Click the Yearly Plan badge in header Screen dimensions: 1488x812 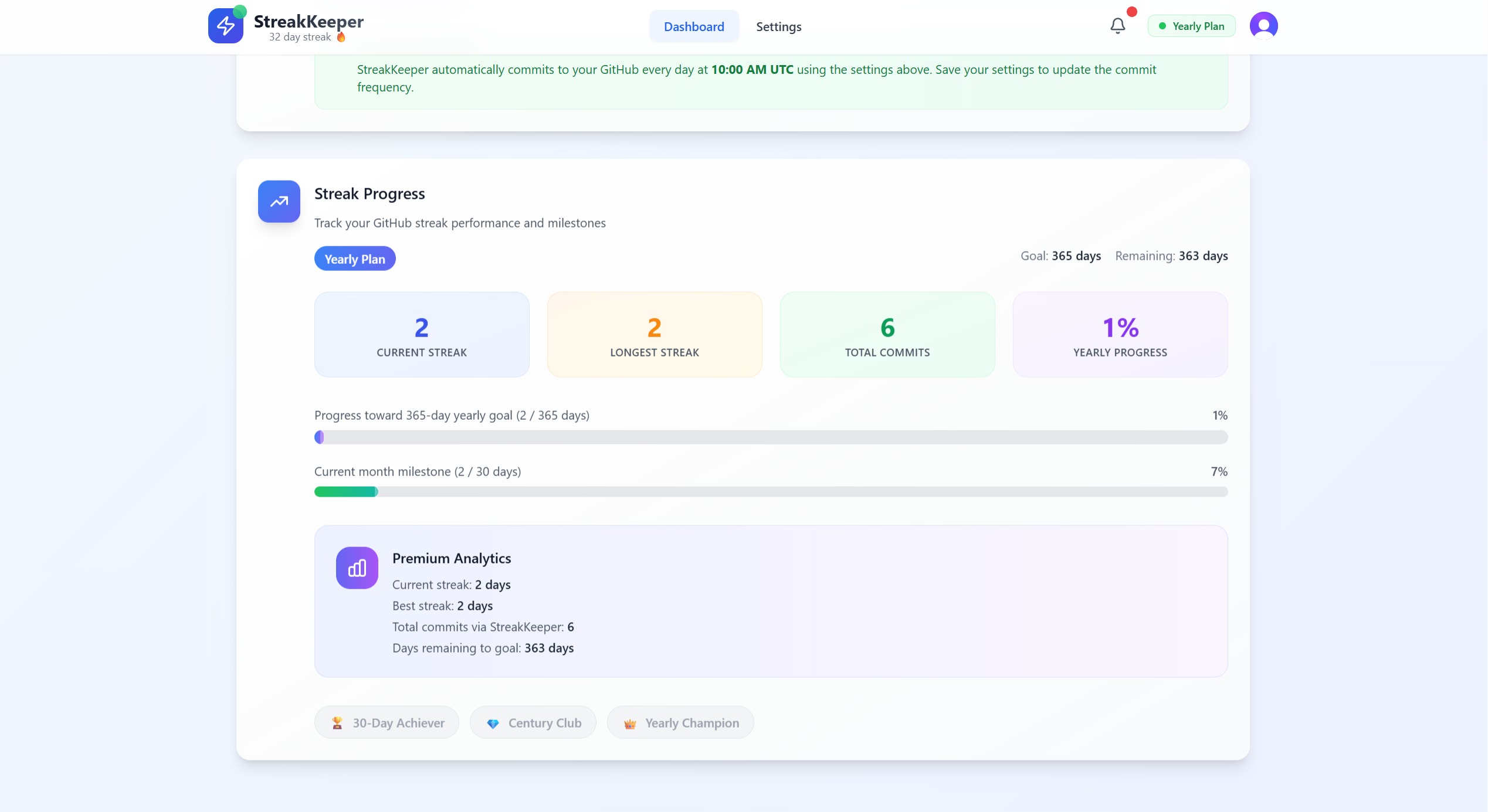tap(1191, 26)
